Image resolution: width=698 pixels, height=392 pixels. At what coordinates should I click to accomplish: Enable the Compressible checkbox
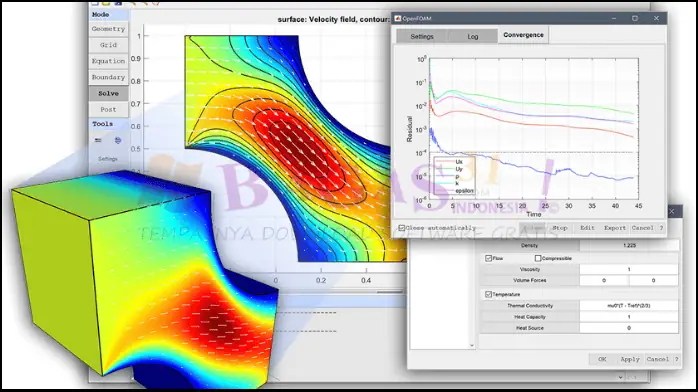tap(538, 258)
